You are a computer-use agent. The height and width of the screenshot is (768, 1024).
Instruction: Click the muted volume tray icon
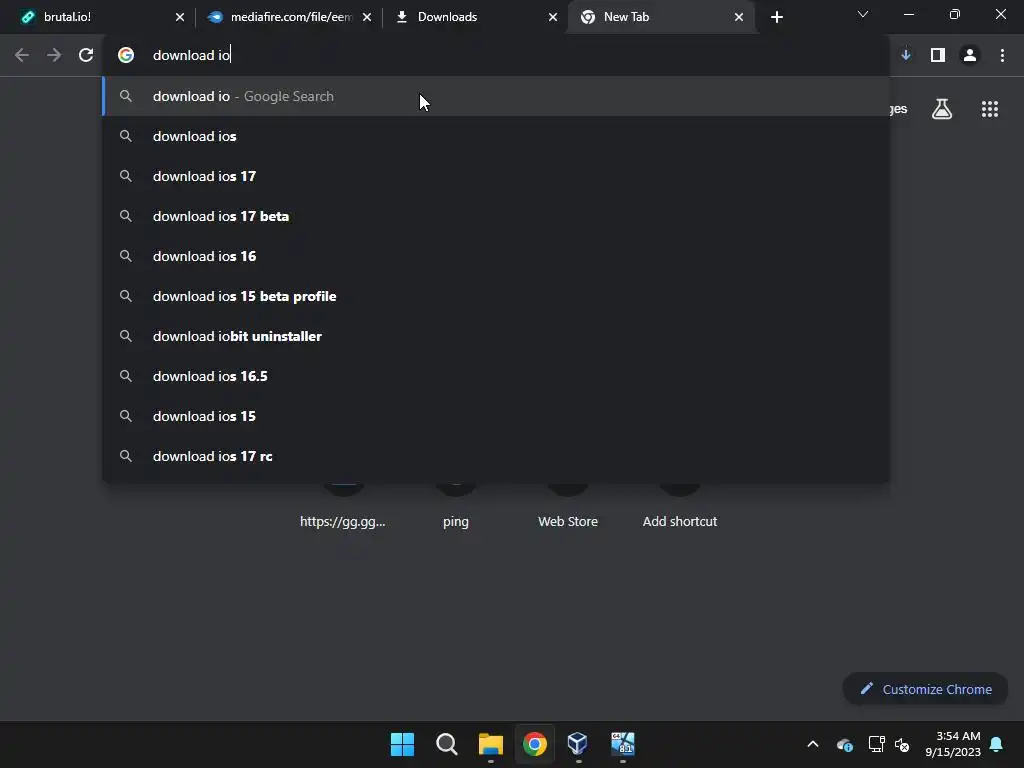click(902, 744)
